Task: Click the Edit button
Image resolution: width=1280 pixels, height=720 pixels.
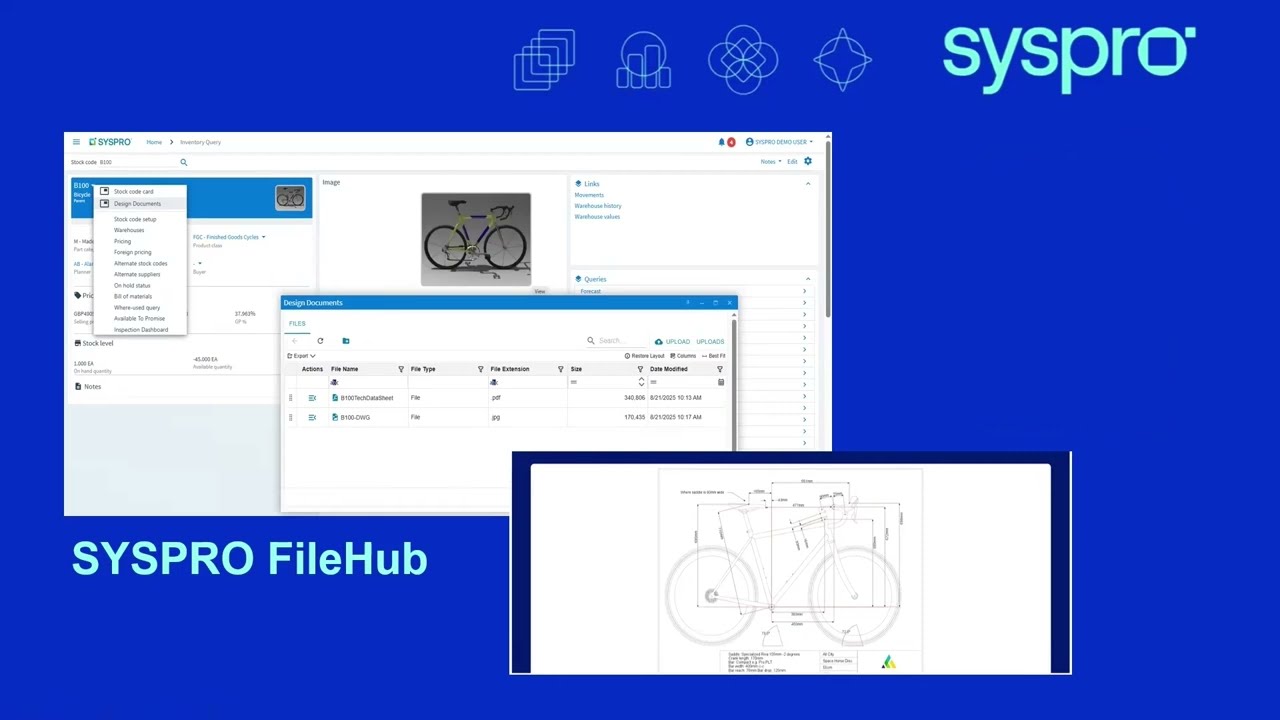Action: pos(792,161)
